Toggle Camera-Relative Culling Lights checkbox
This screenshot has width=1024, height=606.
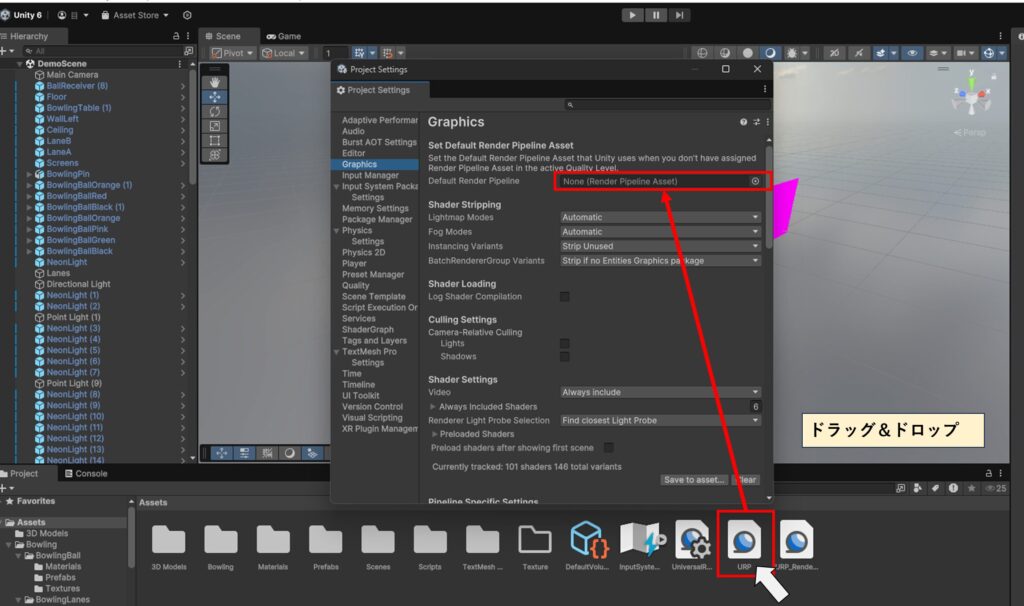coord(564,343)
